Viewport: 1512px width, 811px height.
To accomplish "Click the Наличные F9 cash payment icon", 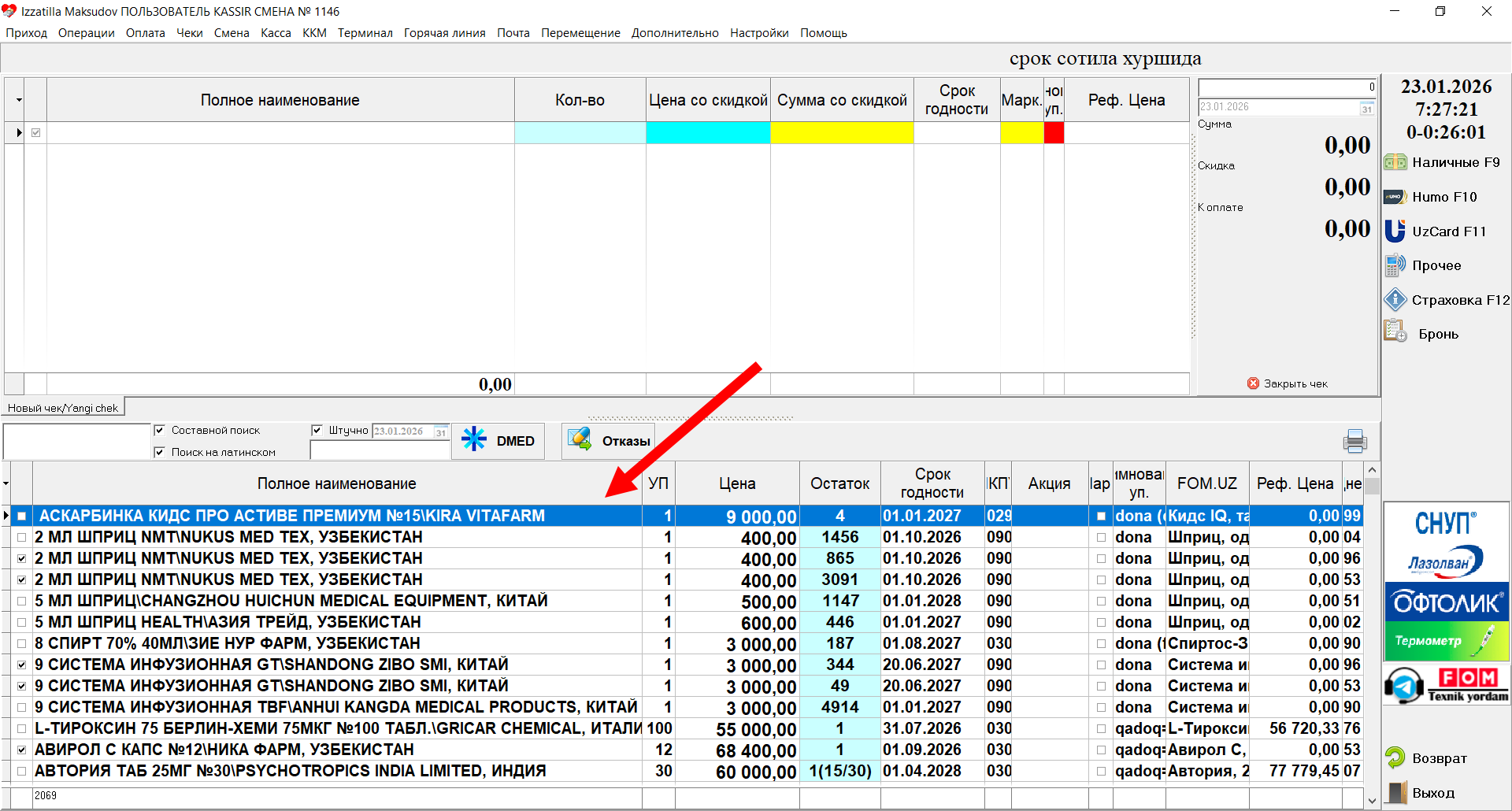I will tap(1395, 162).
